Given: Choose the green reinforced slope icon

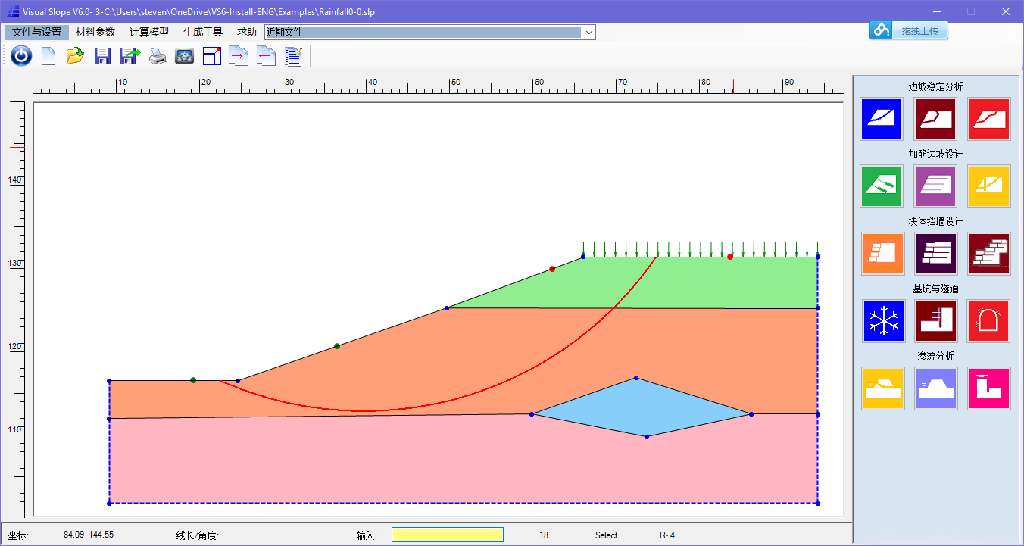Looking at the screenshot, I should click(x=883, y=186).
